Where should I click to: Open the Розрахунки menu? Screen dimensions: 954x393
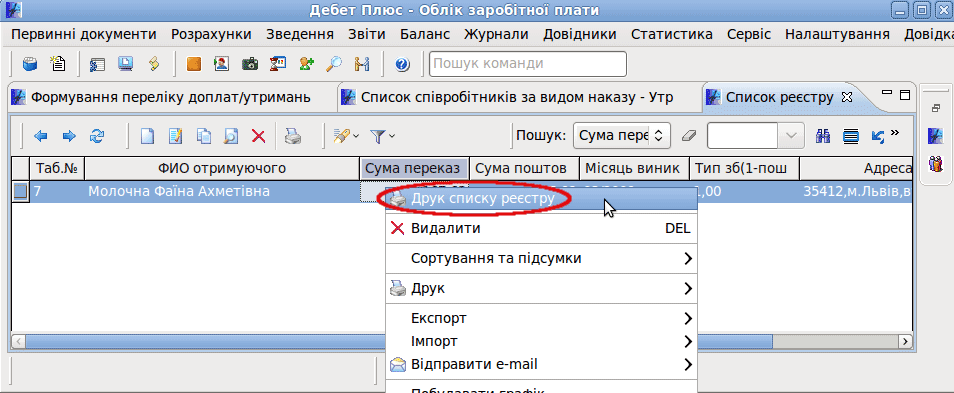pyautogui.click(x=211, y=34)
